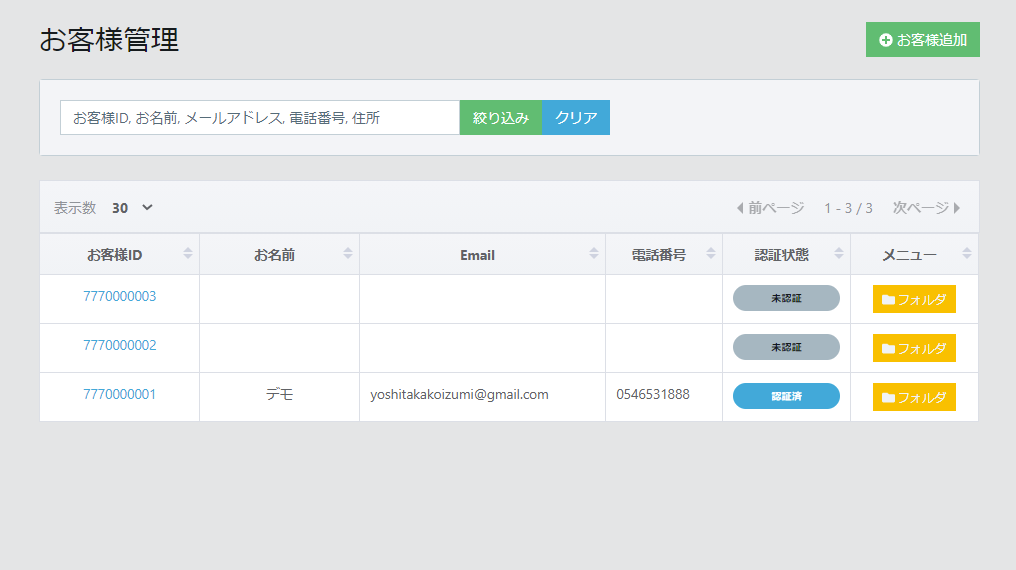The height and width of the screenshot is (570, 1016).
Task: Open customer 7770000001 details link
Action: pos(119,395)
